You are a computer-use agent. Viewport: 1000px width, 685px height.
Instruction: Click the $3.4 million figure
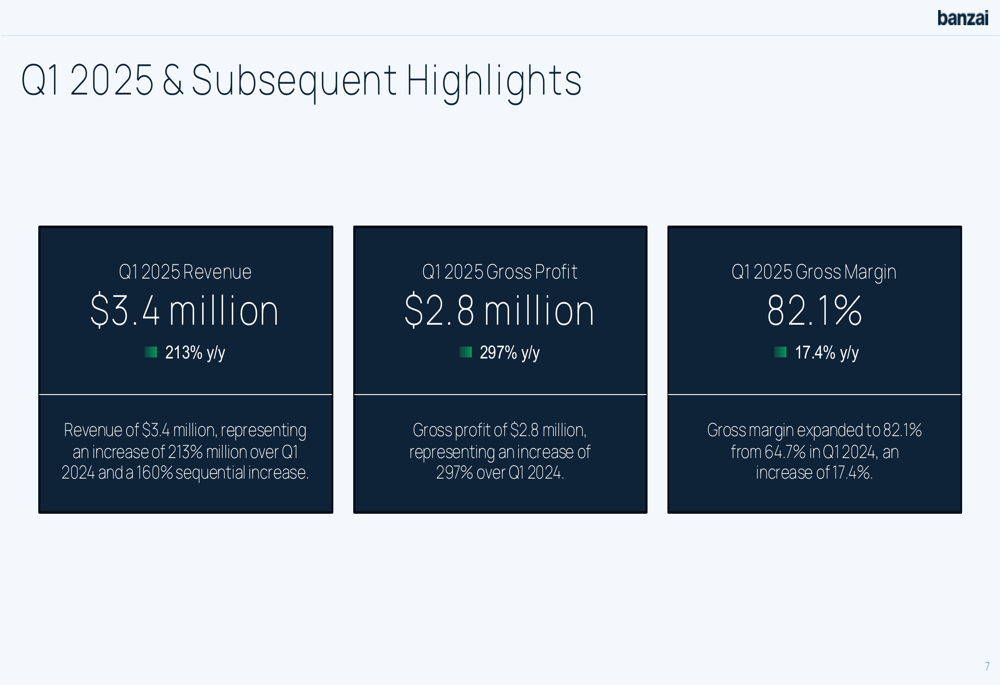coord(184,311)
